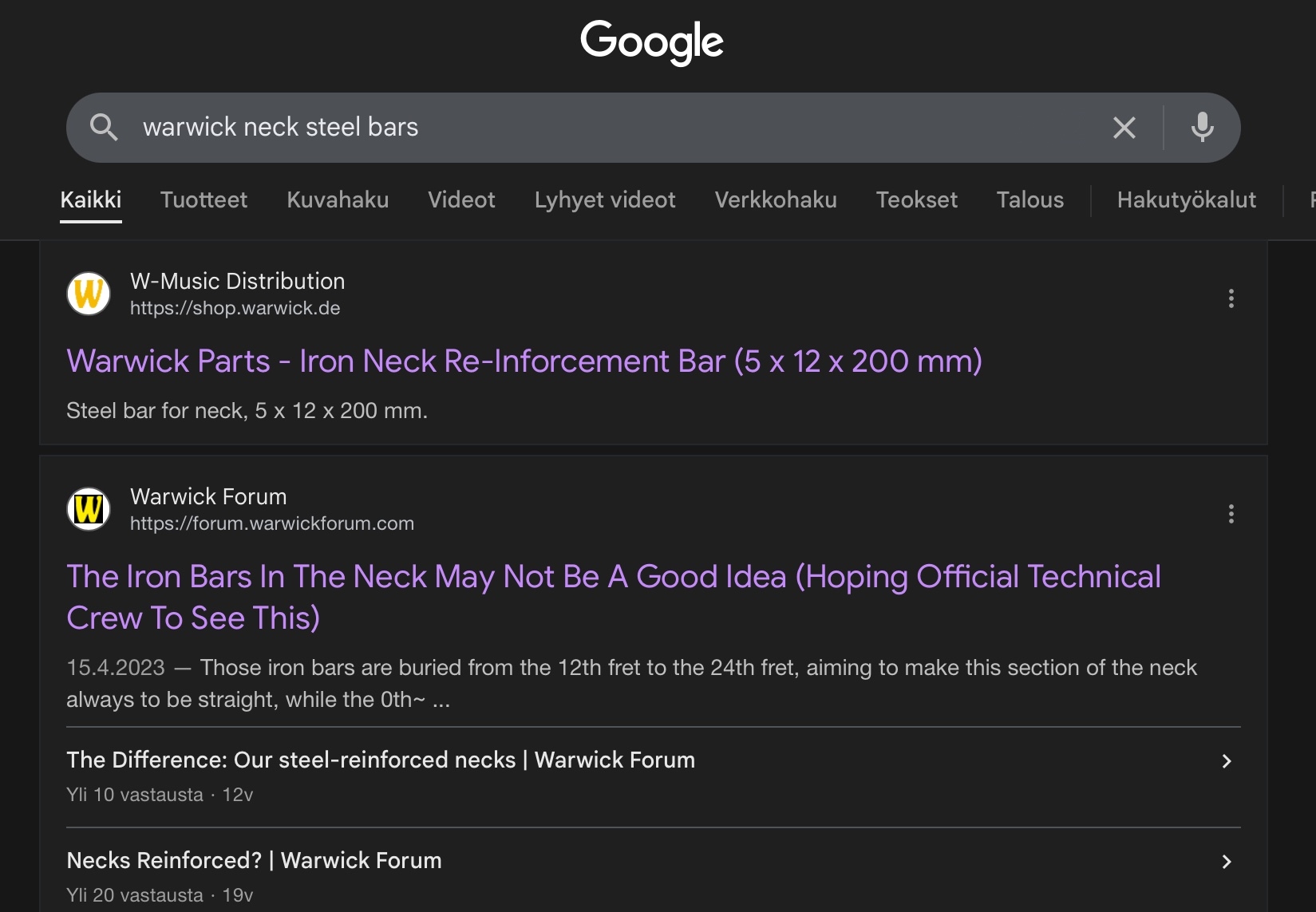The width and height of the screenshot is (1316, 912).
Task: Open 'Necks Reinforced? | Warwick Forum' thread
Action: tap(254, 860)
